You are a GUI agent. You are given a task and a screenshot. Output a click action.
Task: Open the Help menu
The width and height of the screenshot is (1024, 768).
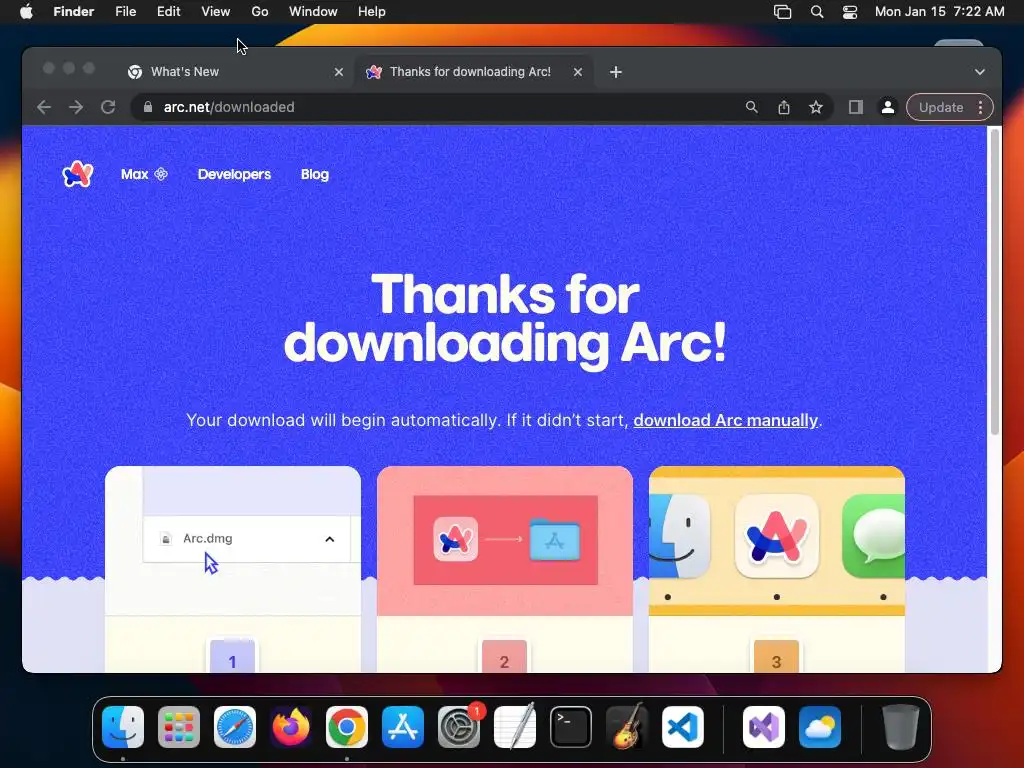372,12
